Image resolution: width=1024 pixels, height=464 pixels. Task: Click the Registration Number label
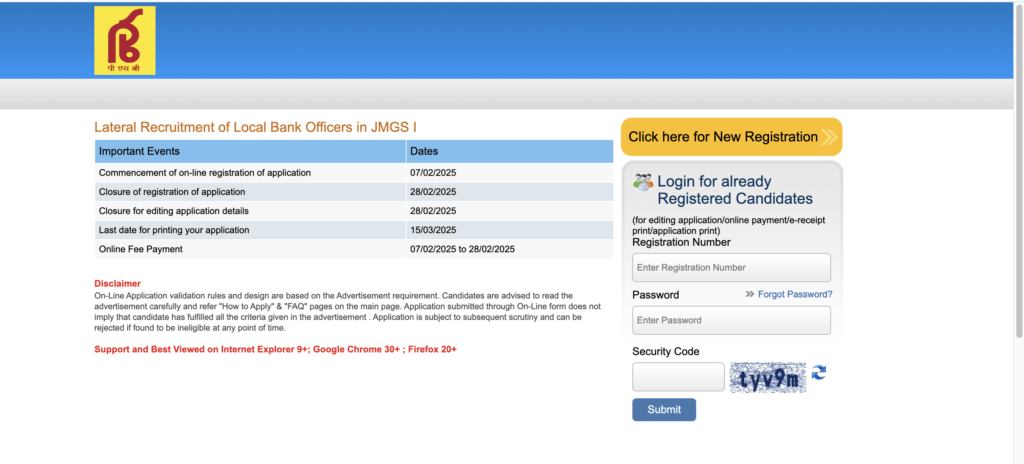coord(681,242)
